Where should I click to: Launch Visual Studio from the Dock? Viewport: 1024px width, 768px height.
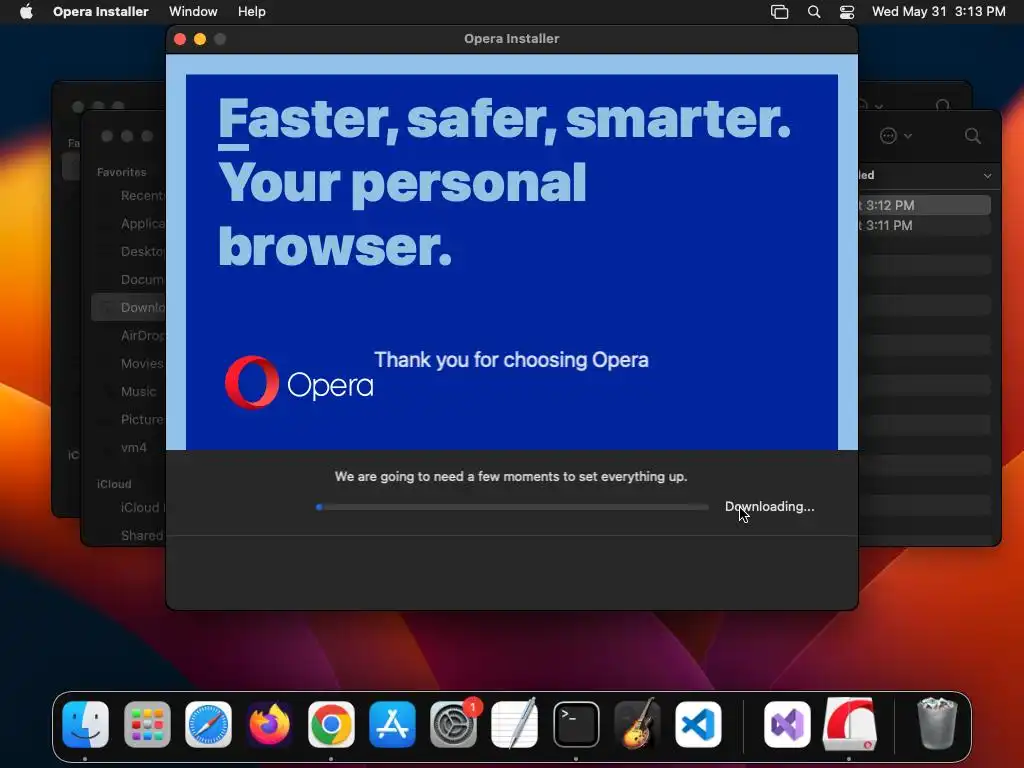[787, 724]
